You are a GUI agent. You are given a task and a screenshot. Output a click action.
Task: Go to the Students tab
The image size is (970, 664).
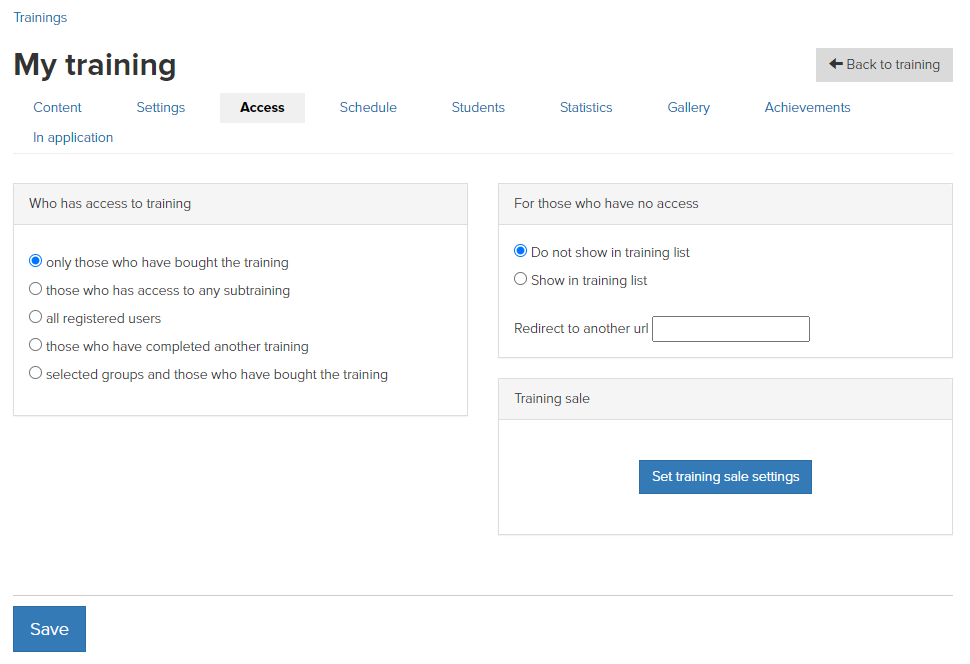478,108
